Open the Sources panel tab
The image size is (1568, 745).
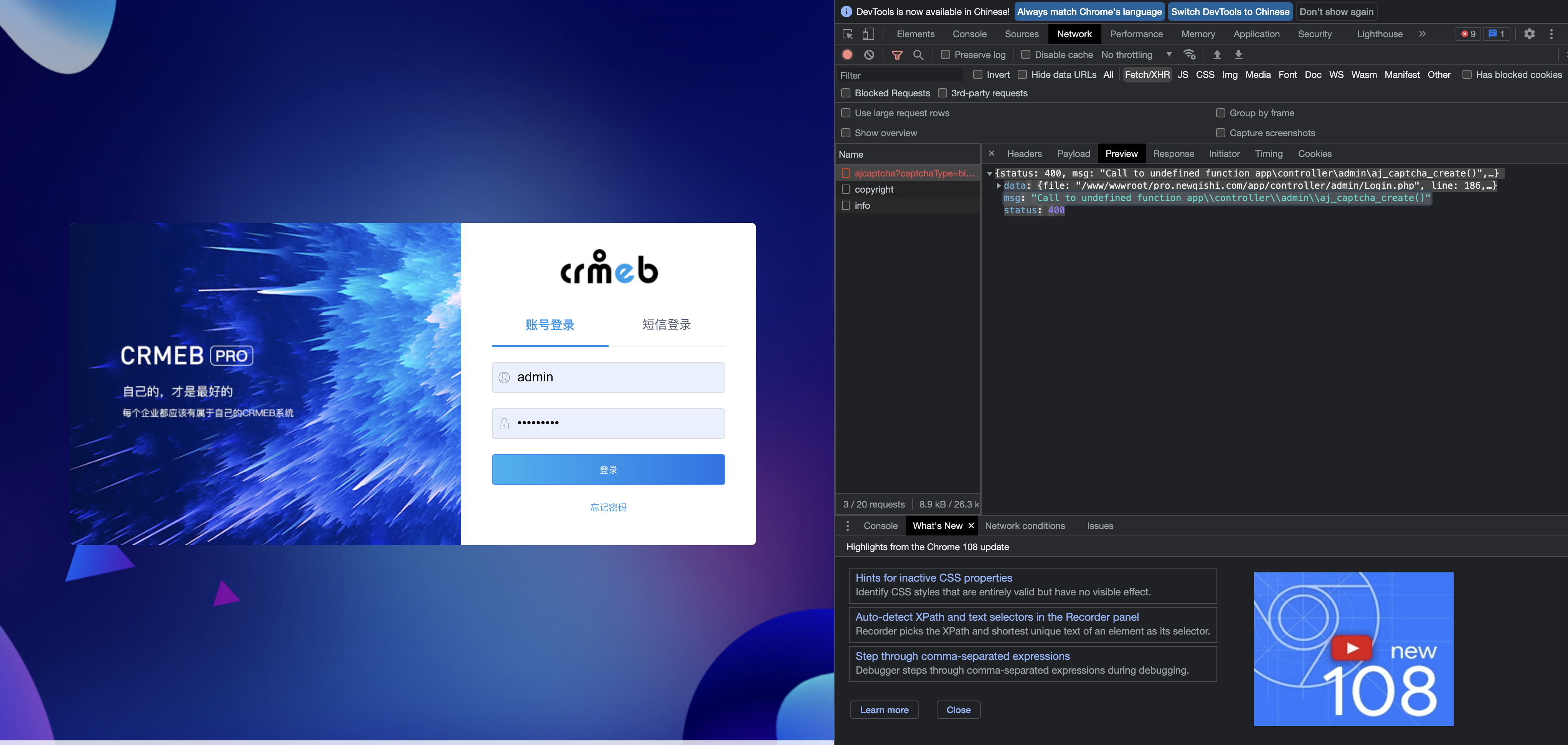coord(1022,34)
